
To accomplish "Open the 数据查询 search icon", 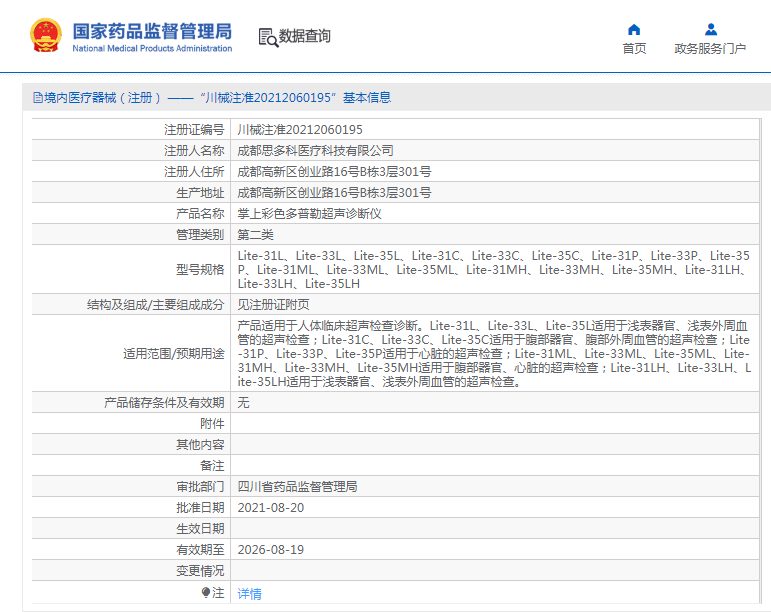I will pyautogui.click(x=268, y=37).
